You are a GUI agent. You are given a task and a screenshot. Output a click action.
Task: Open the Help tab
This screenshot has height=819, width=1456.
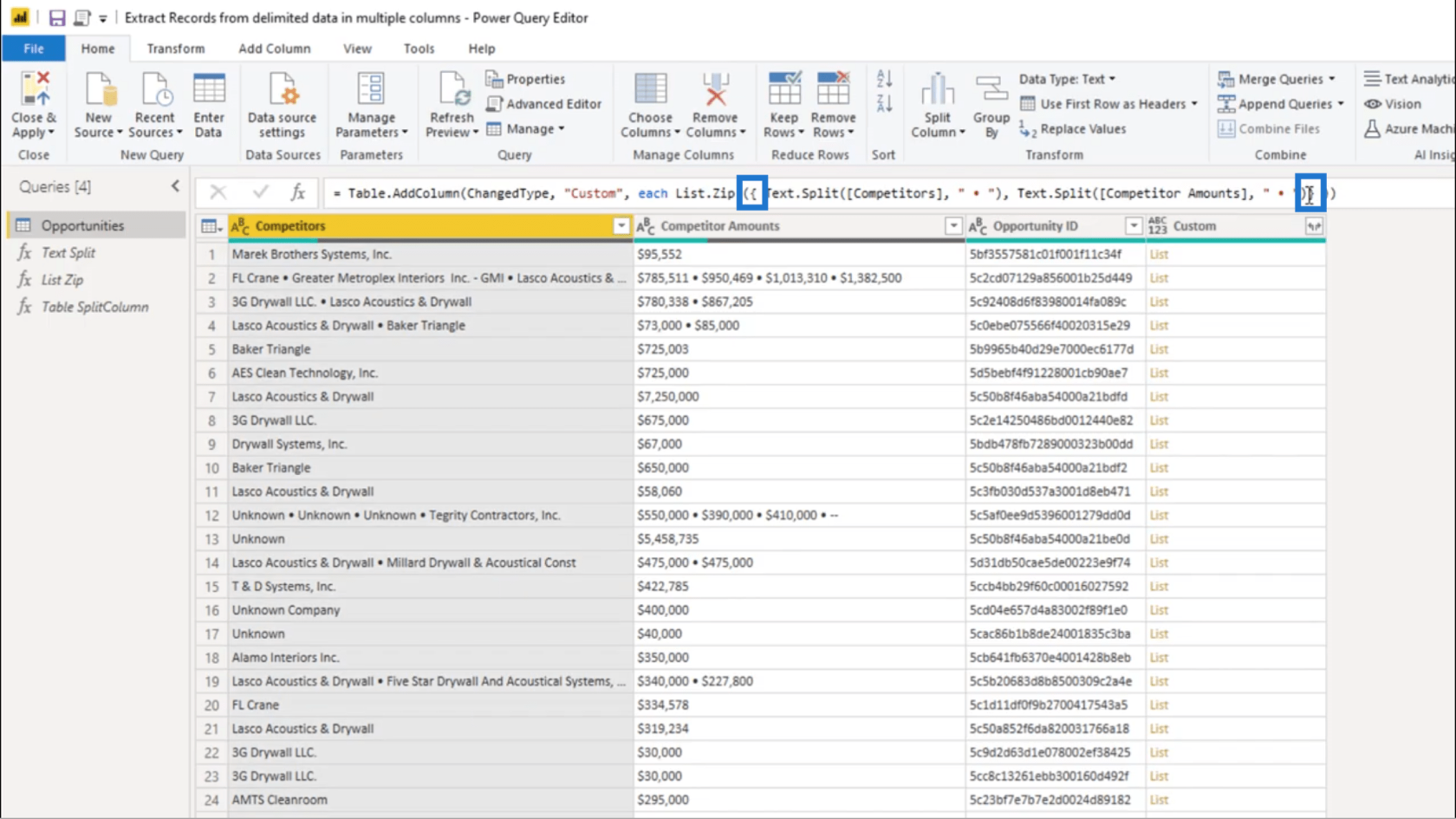point(482,49)
